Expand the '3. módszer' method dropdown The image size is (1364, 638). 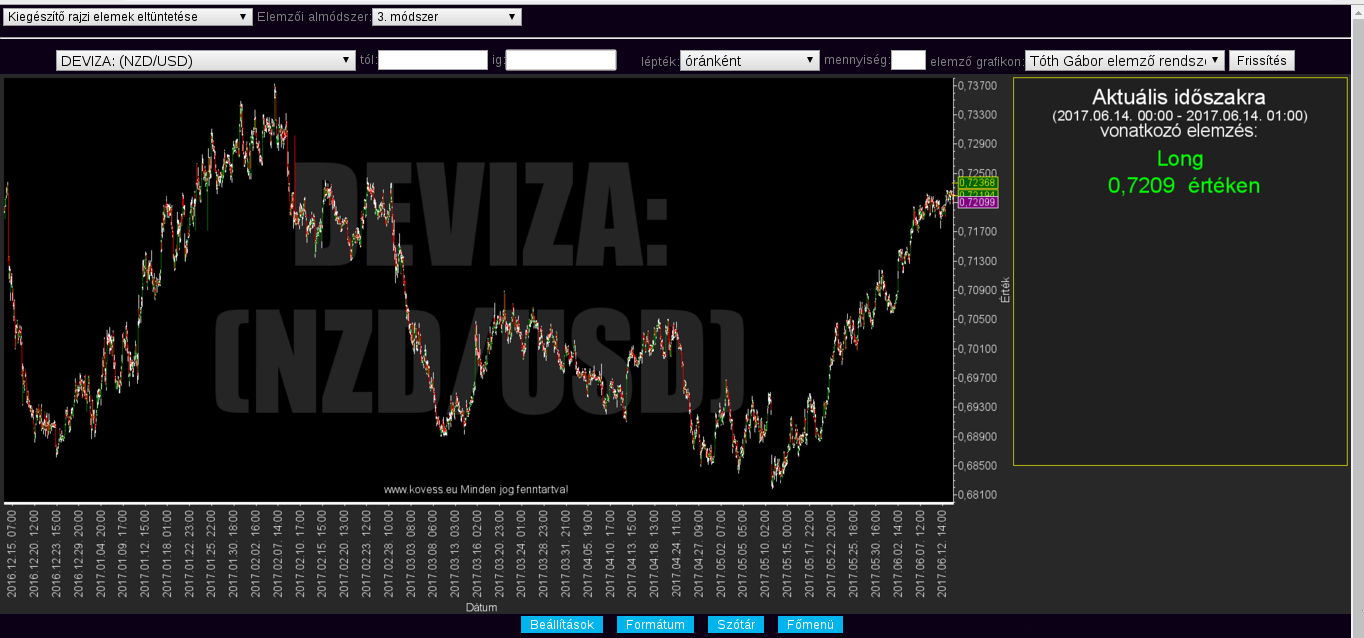446,17
